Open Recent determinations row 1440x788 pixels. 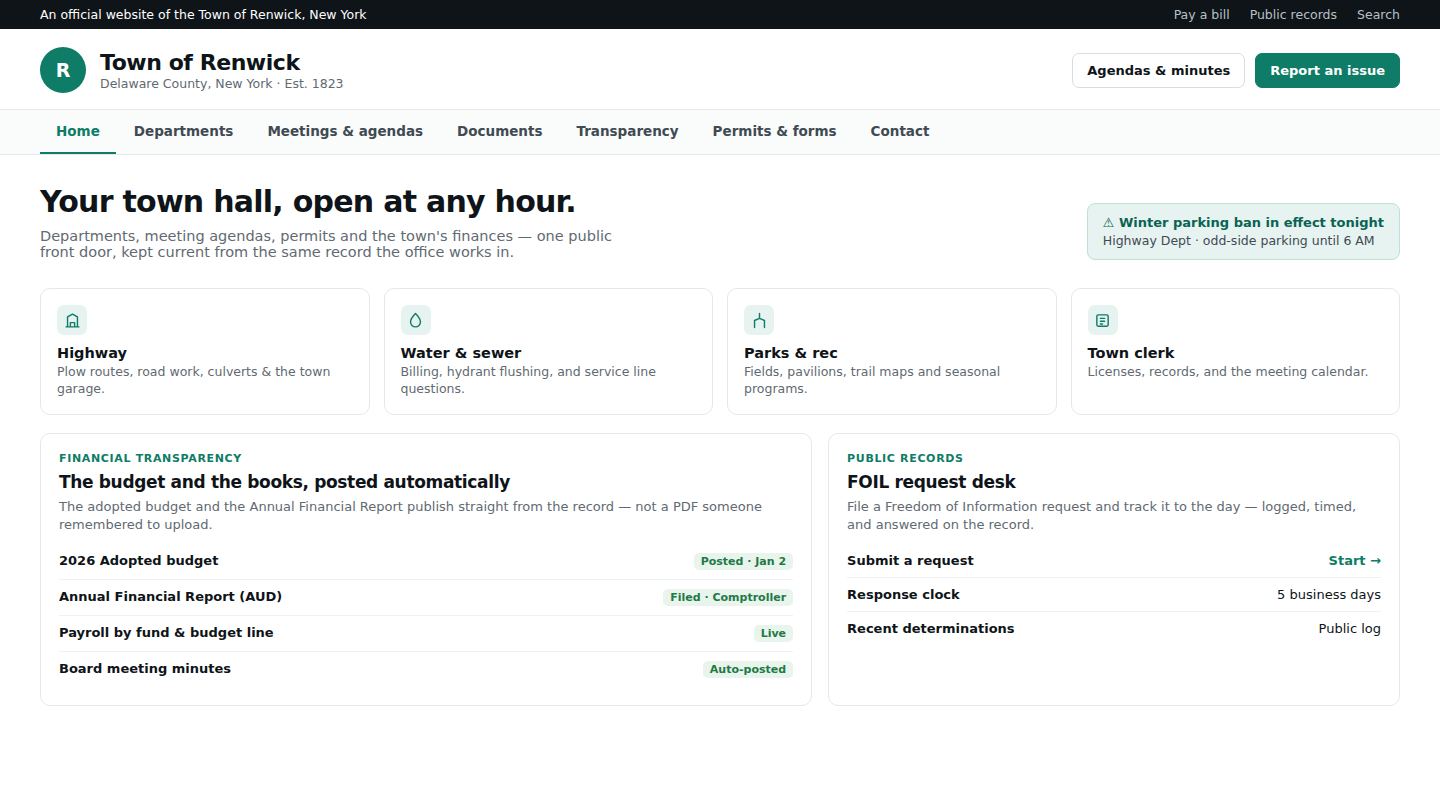pyautogui.click(x=1114, y=629)
